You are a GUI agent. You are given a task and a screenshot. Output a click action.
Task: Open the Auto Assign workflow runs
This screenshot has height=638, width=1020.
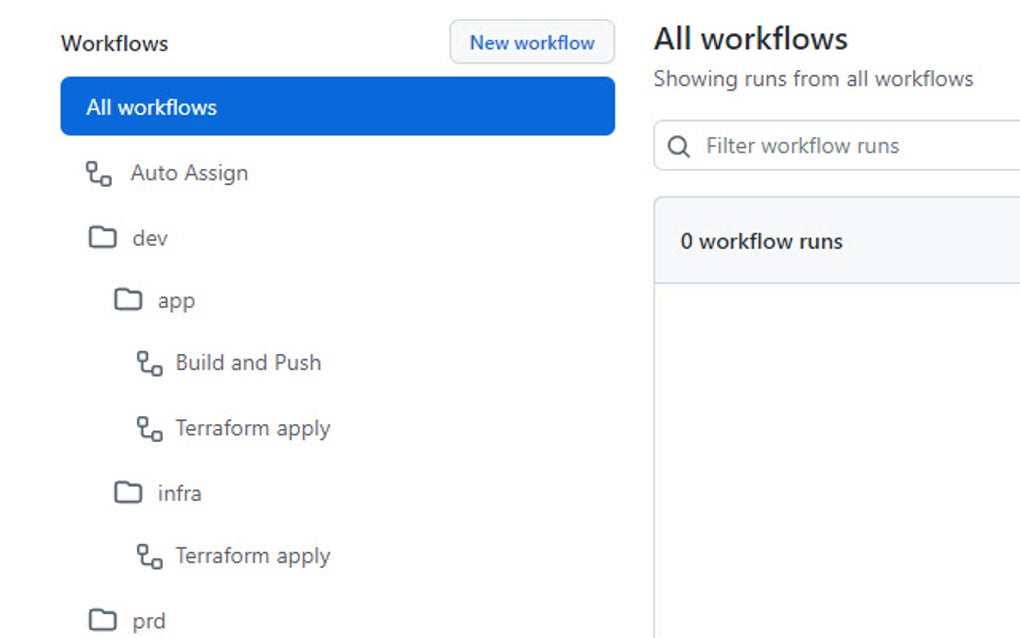[x=189, y=172]
